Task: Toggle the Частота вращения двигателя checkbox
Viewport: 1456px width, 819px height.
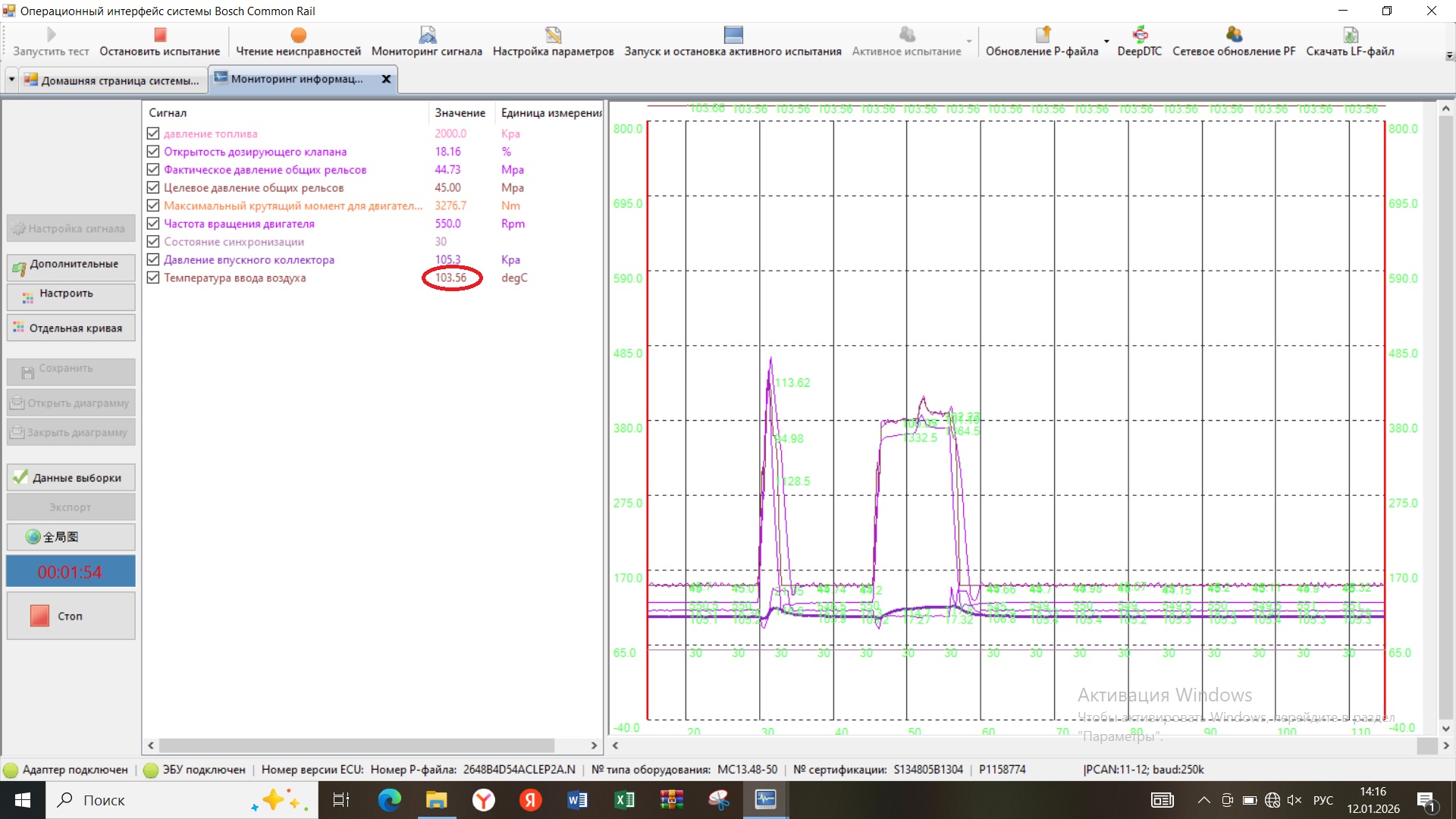Action: point(153,224)
